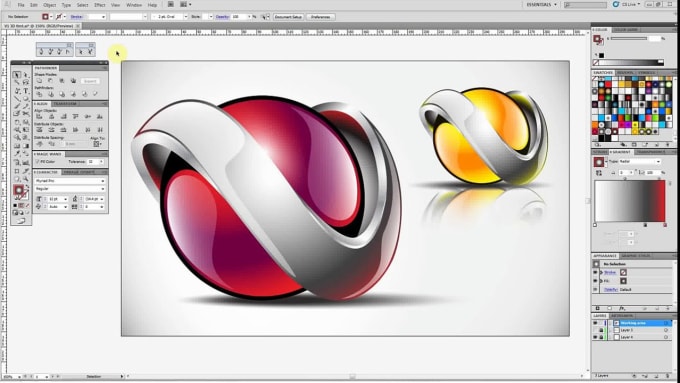This screenshot has width=680, height=383.
Task: Switch to the Align tab
Action: [x=42, y=104]
